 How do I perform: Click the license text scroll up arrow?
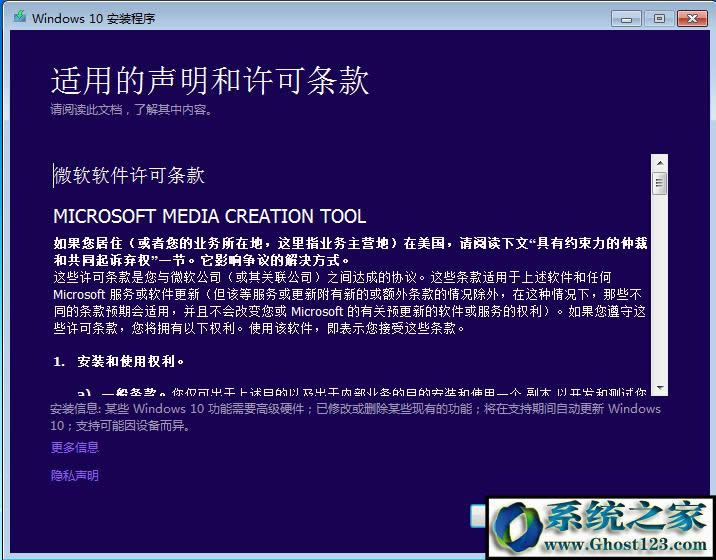tap(659, 162)
